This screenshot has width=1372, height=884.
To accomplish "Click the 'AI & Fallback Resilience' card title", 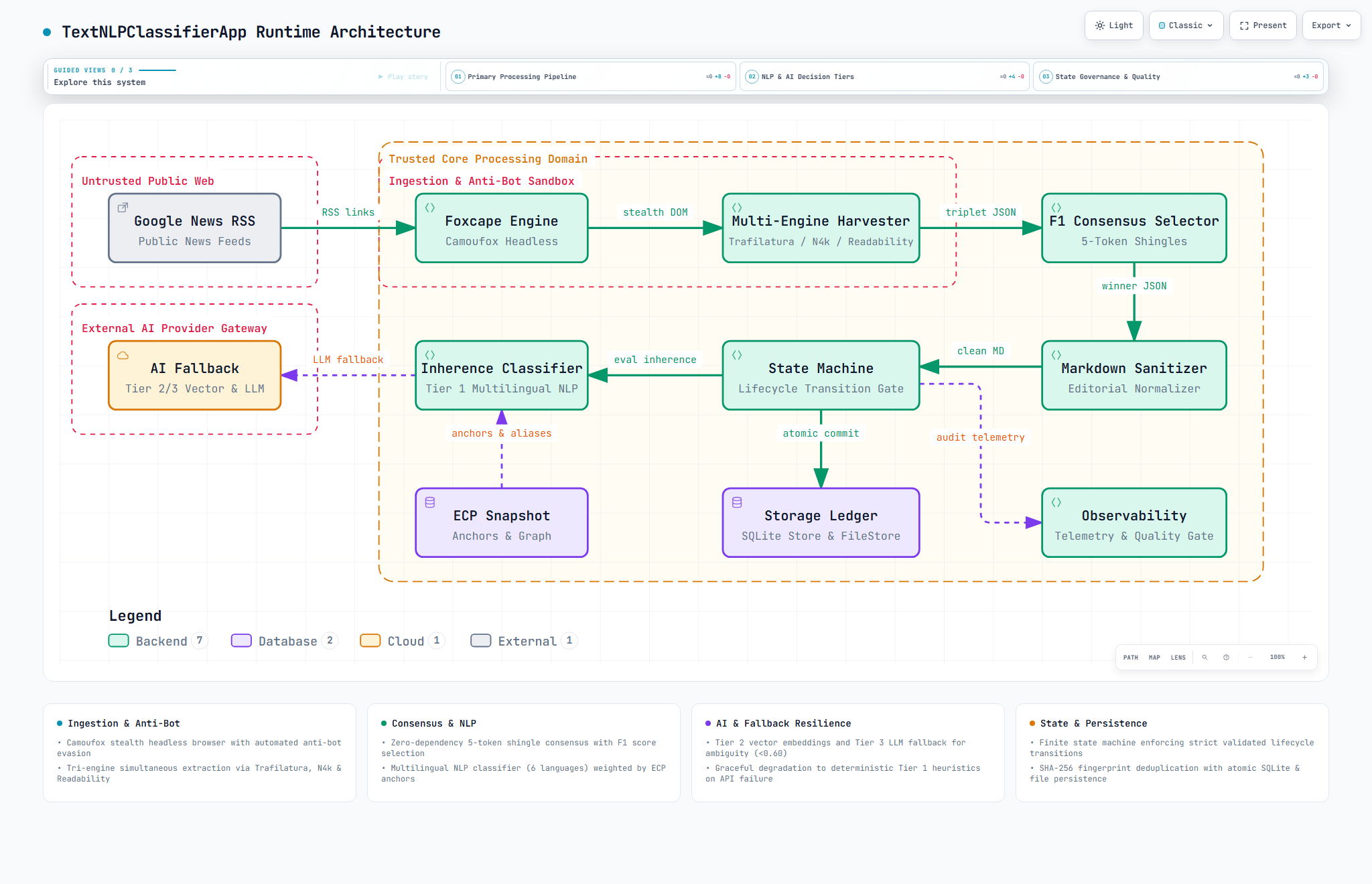I will tap(783, 723).
